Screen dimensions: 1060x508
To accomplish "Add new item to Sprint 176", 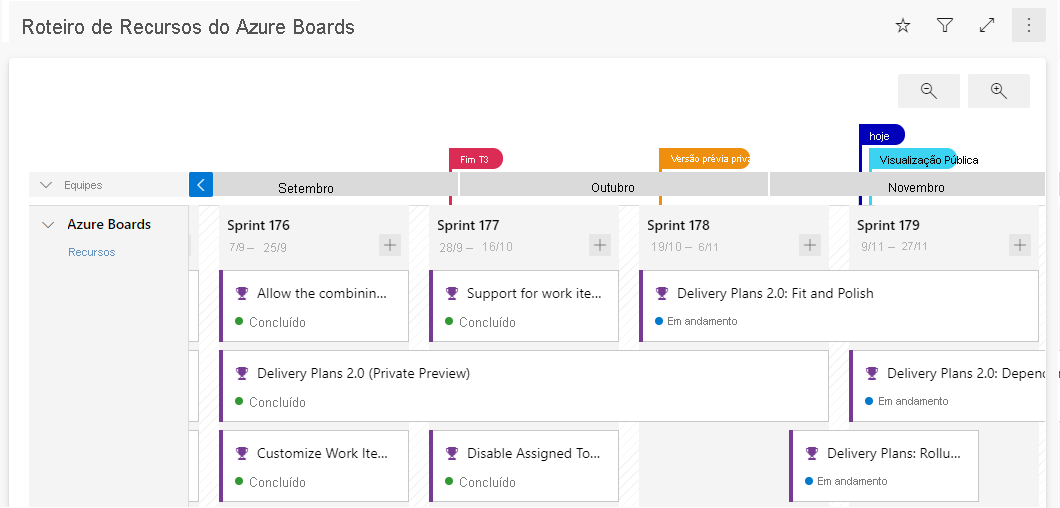I will [390, 245].
